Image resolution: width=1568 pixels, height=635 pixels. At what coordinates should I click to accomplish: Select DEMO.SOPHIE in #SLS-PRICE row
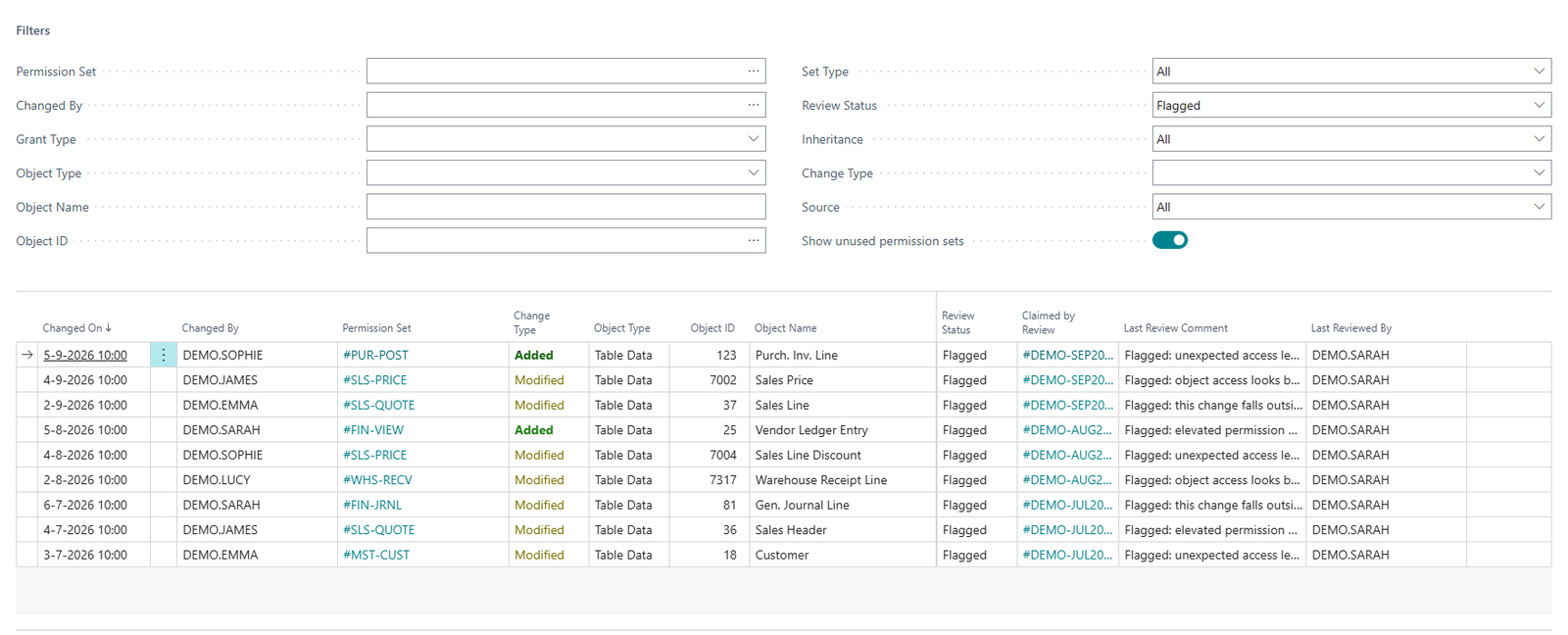(x=258, y=456)
